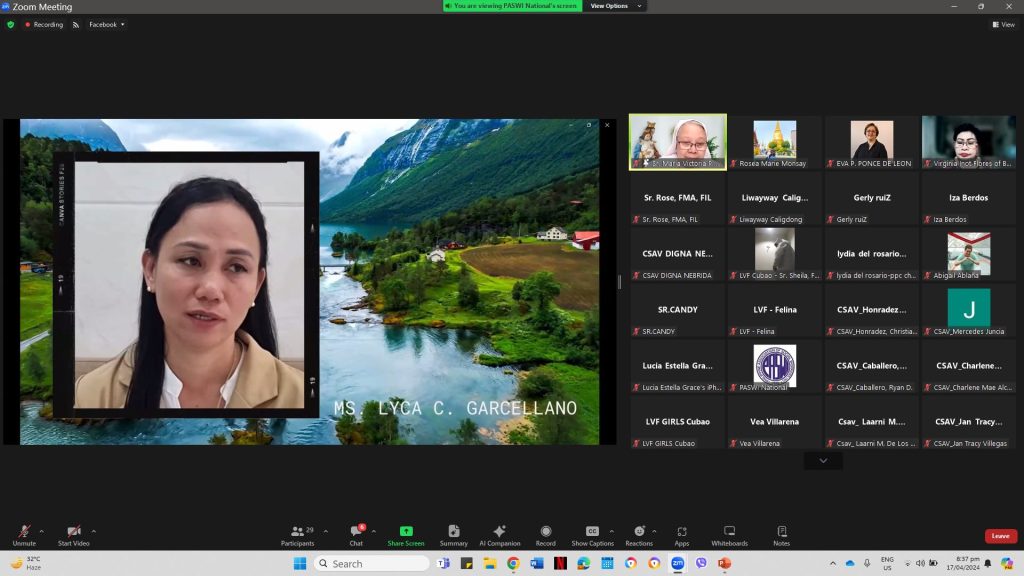Launch the AI Companion
The image size is (1024, 576).
point(499,534)
